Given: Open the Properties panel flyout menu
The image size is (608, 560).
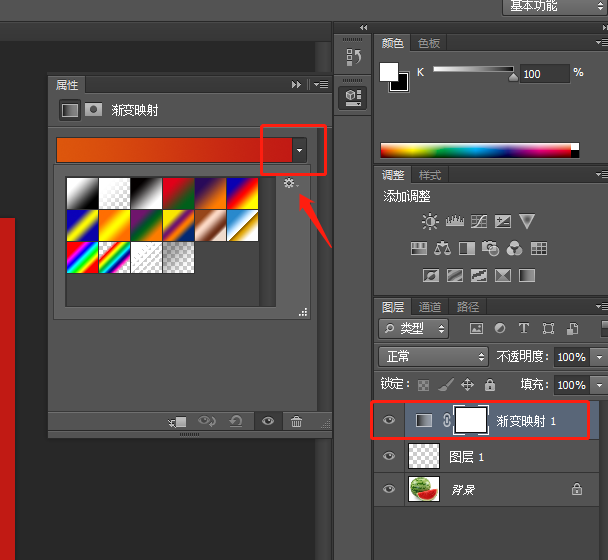Looking at the screenshot, I should click(321, 84).
